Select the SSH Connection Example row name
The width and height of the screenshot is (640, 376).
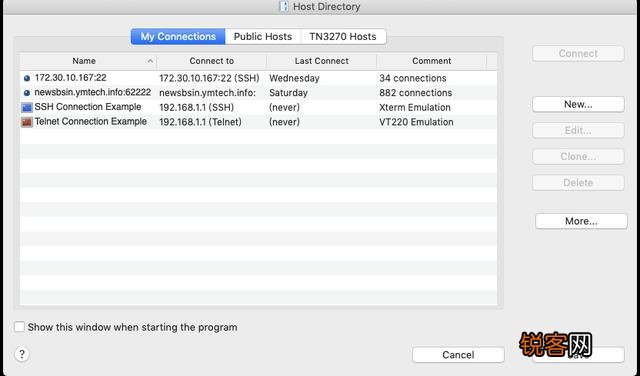click(x=88, y=107)
